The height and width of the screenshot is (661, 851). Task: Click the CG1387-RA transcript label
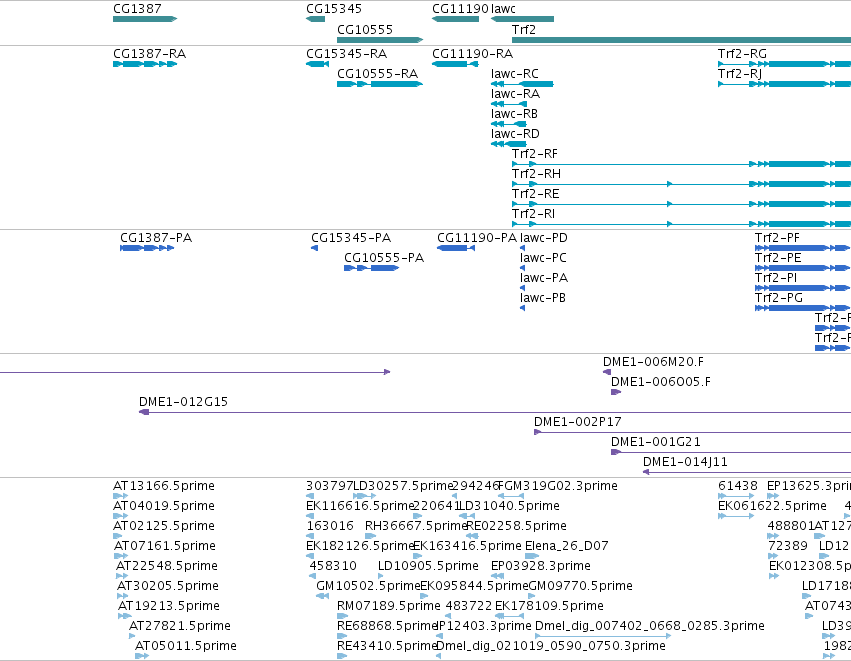(149, 54)
